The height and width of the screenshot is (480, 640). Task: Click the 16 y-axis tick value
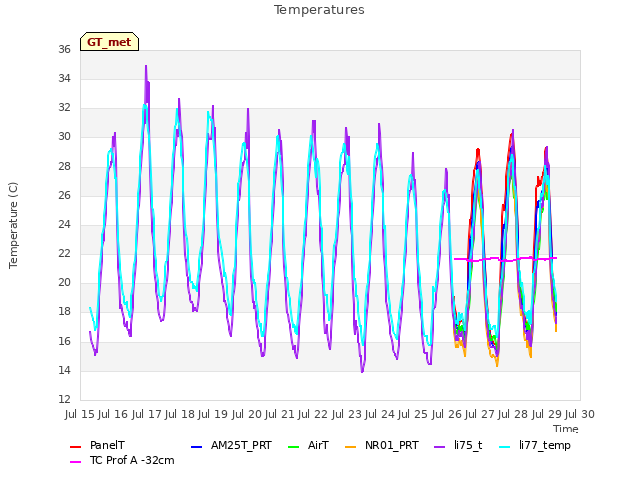(x=64, y=341)
